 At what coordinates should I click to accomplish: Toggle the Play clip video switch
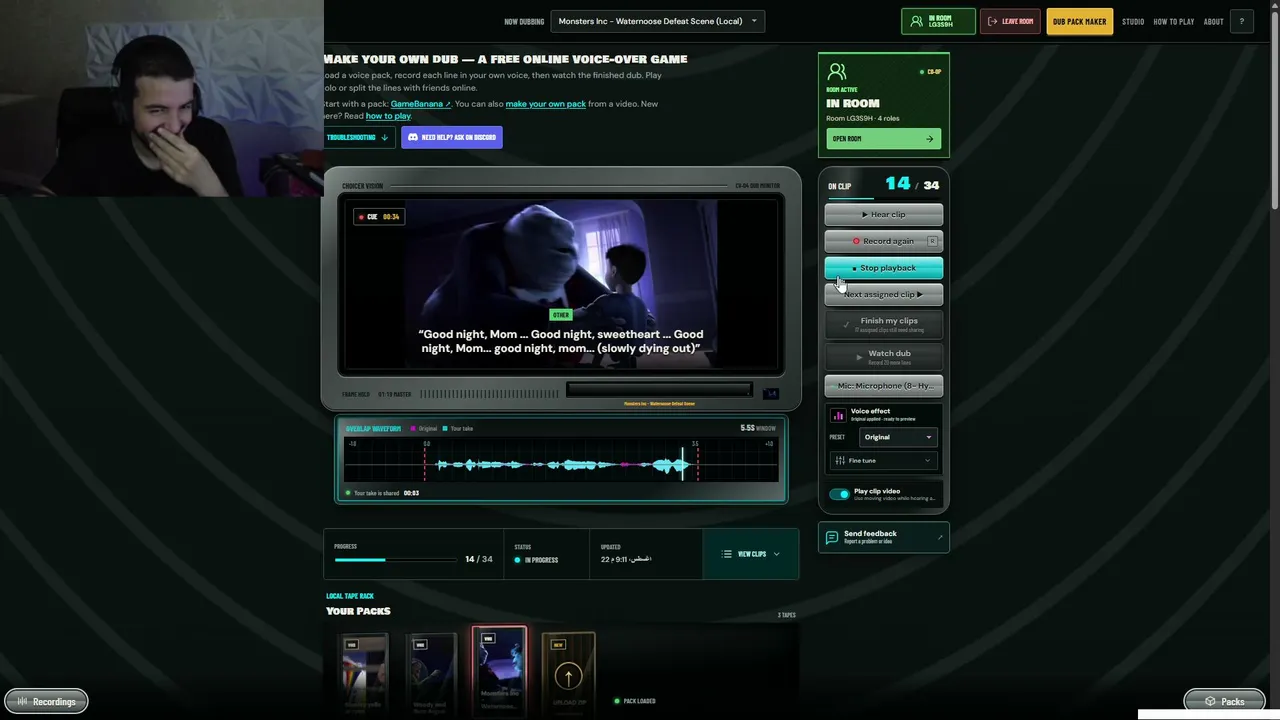839,494
